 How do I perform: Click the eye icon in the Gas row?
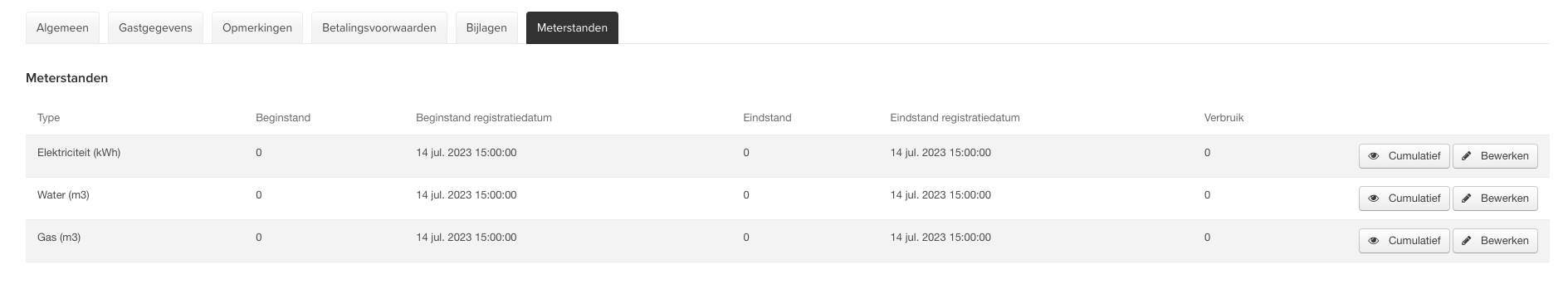(1374, 241)
